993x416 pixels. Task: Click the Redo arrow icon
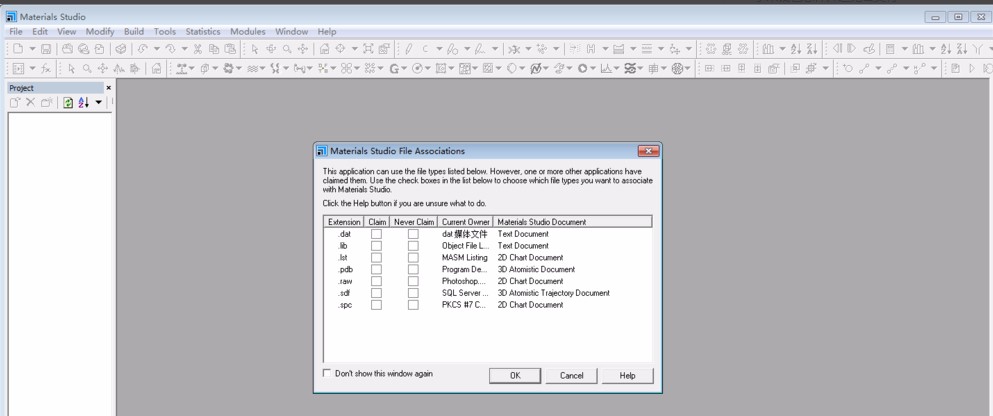click(170, 49)
